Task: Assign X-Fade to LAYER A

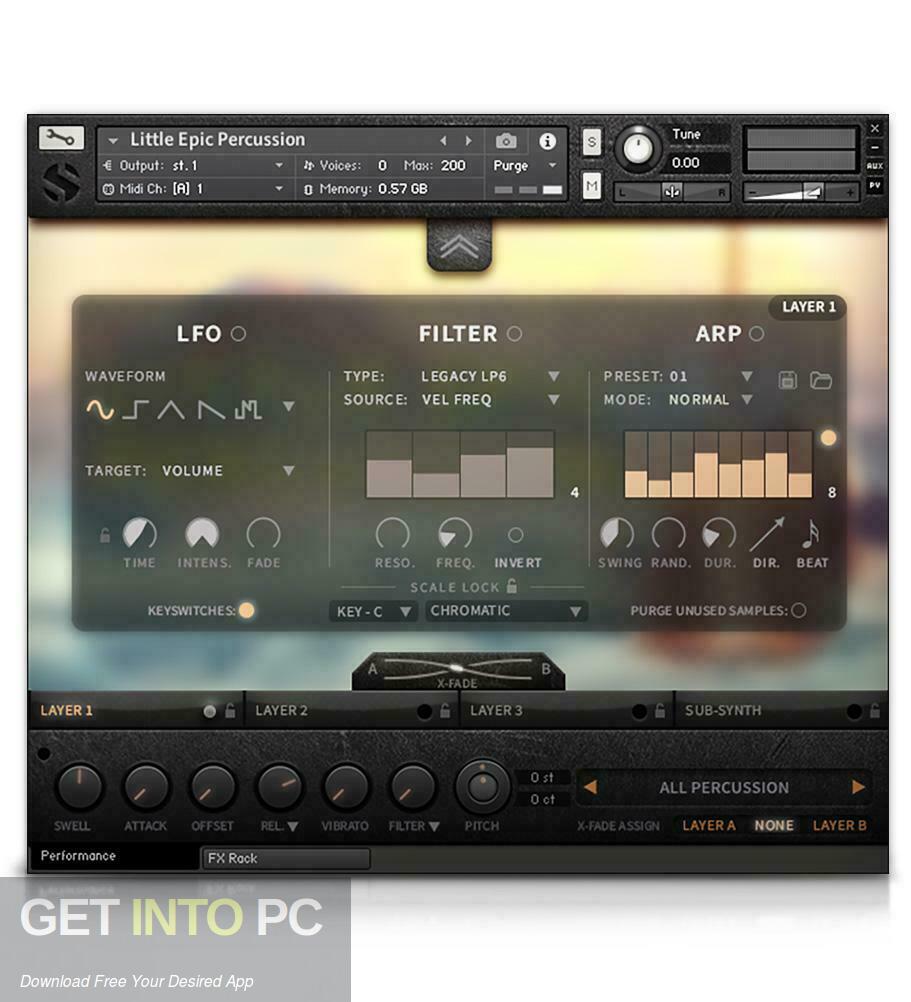Action: pos(708,826)
